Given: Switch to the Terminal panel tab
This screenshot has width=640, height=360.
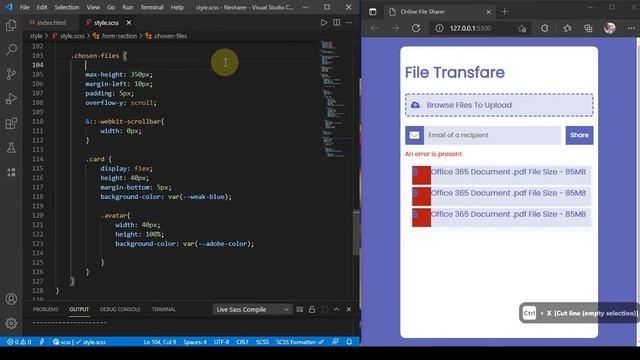Looking at the screenshot, I should [164, 309].
